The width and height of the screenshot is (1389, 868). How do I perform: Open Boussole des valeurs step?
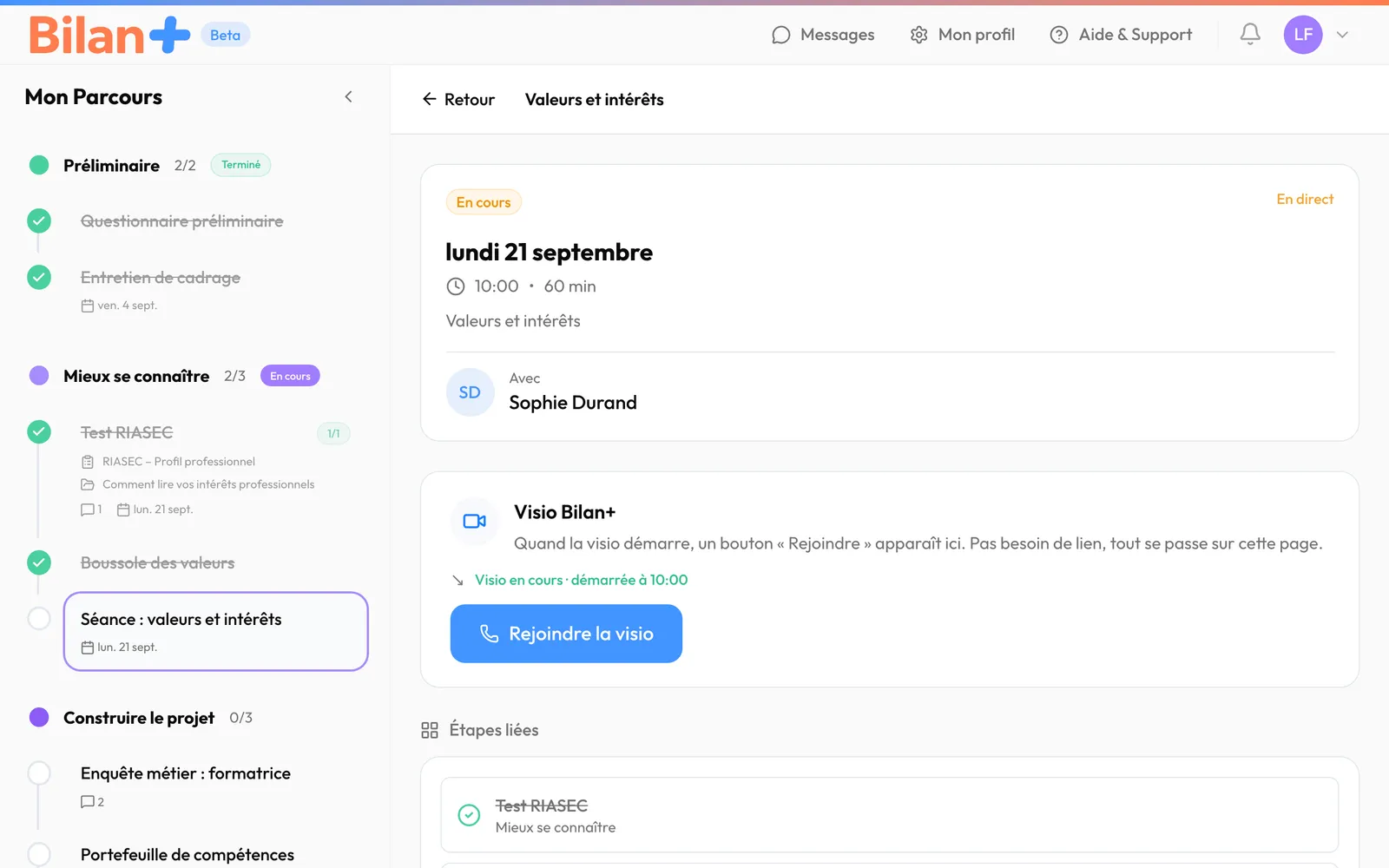click(158, 562)
